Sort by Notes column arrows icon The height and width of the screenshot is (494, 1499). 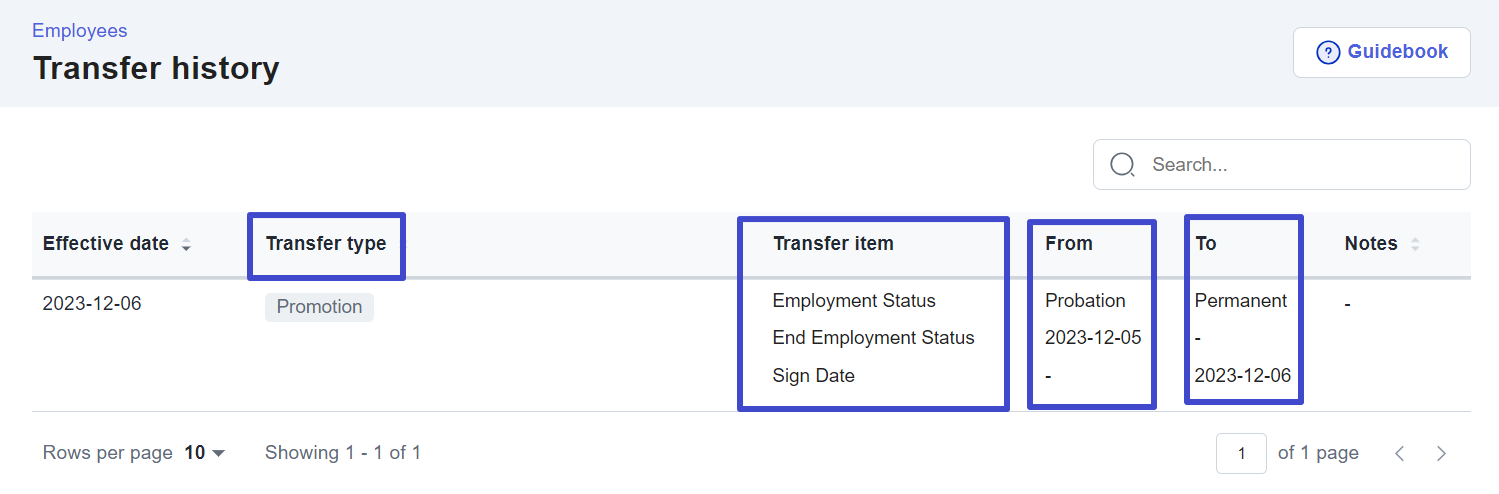[1415, 245]
